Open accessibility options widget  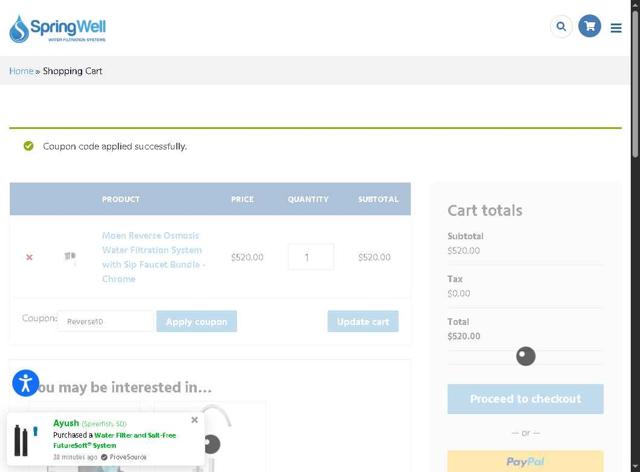(x=25, y=383)
